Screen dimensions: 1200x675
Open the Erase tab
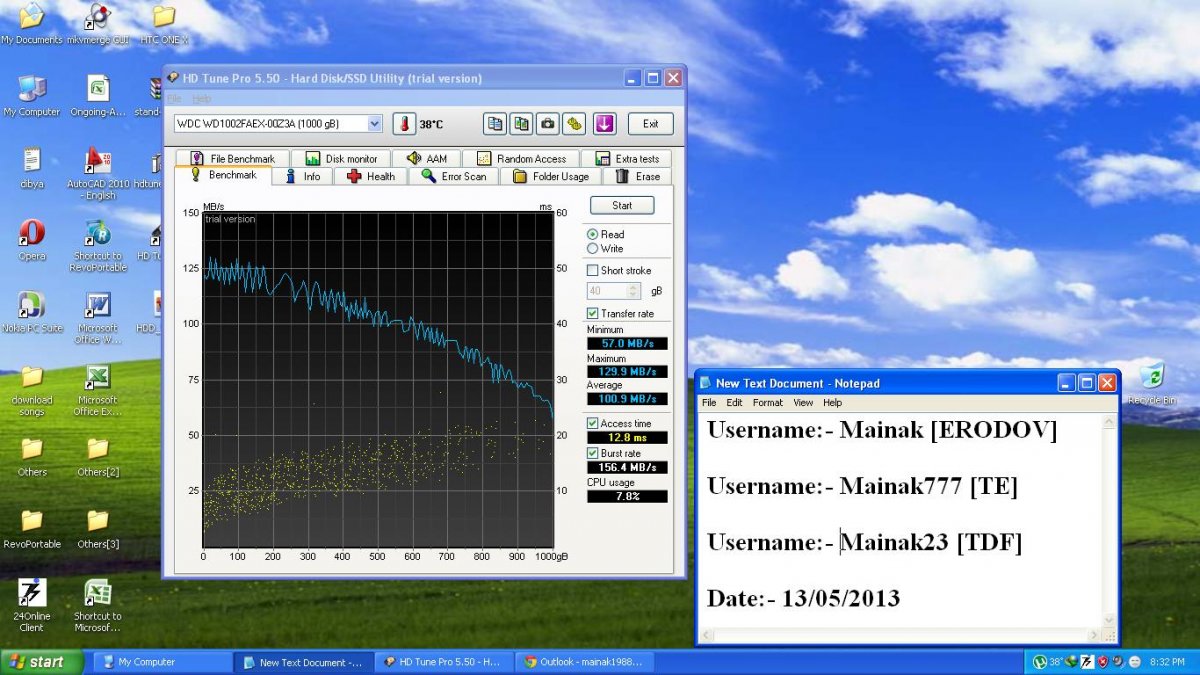637,176
